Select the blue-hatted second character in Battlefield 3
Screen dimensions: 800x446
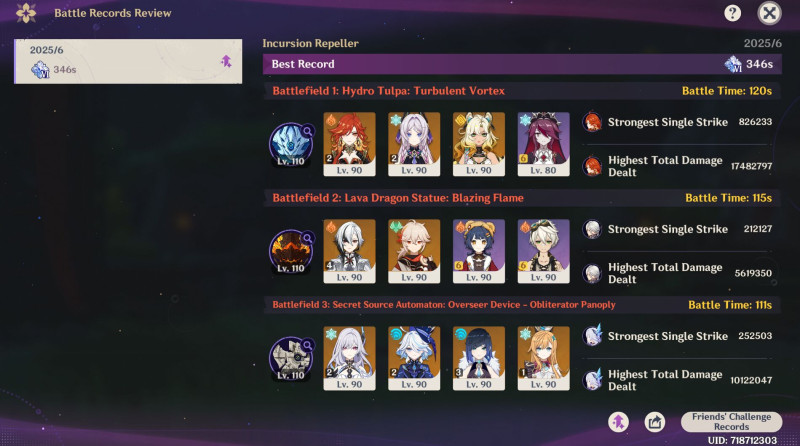414,359
